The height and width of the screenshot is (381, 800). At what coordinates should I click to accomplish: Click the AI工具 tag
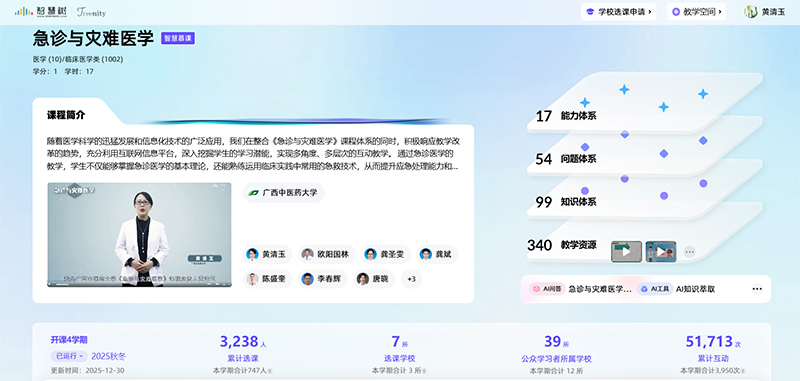[x=655, y=289]
